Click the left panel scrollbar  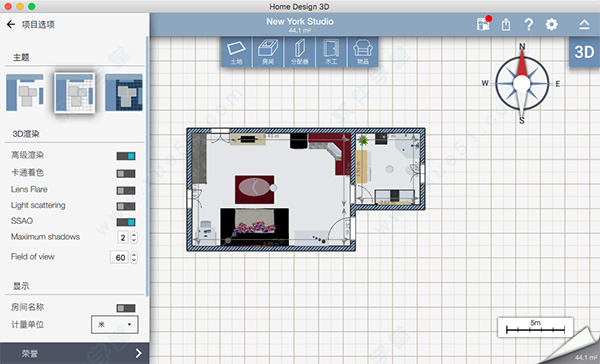point(147,166)
